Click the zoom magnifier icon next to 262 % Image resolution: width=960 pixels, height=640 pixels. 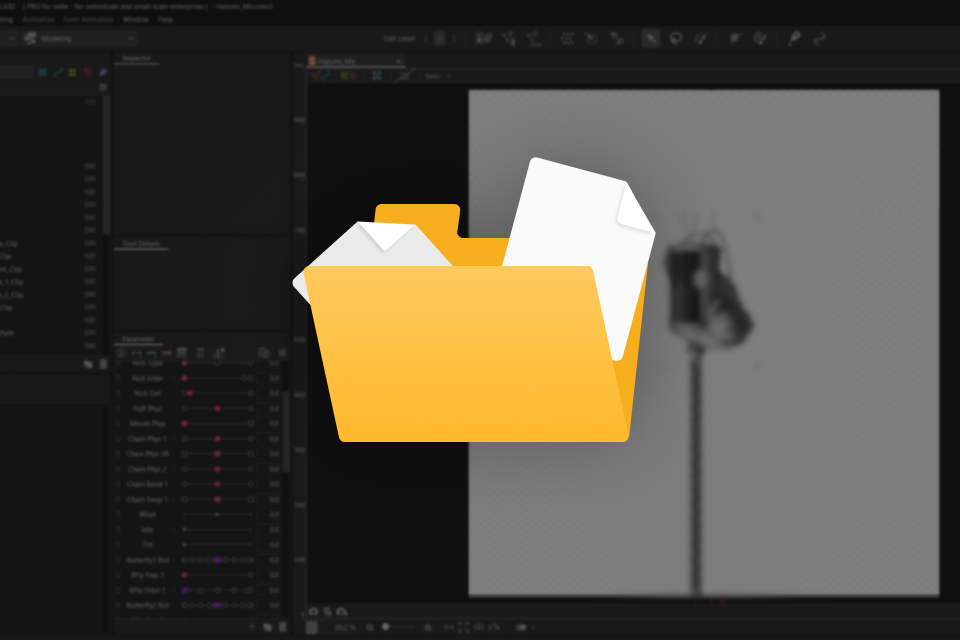click(369, 627)
